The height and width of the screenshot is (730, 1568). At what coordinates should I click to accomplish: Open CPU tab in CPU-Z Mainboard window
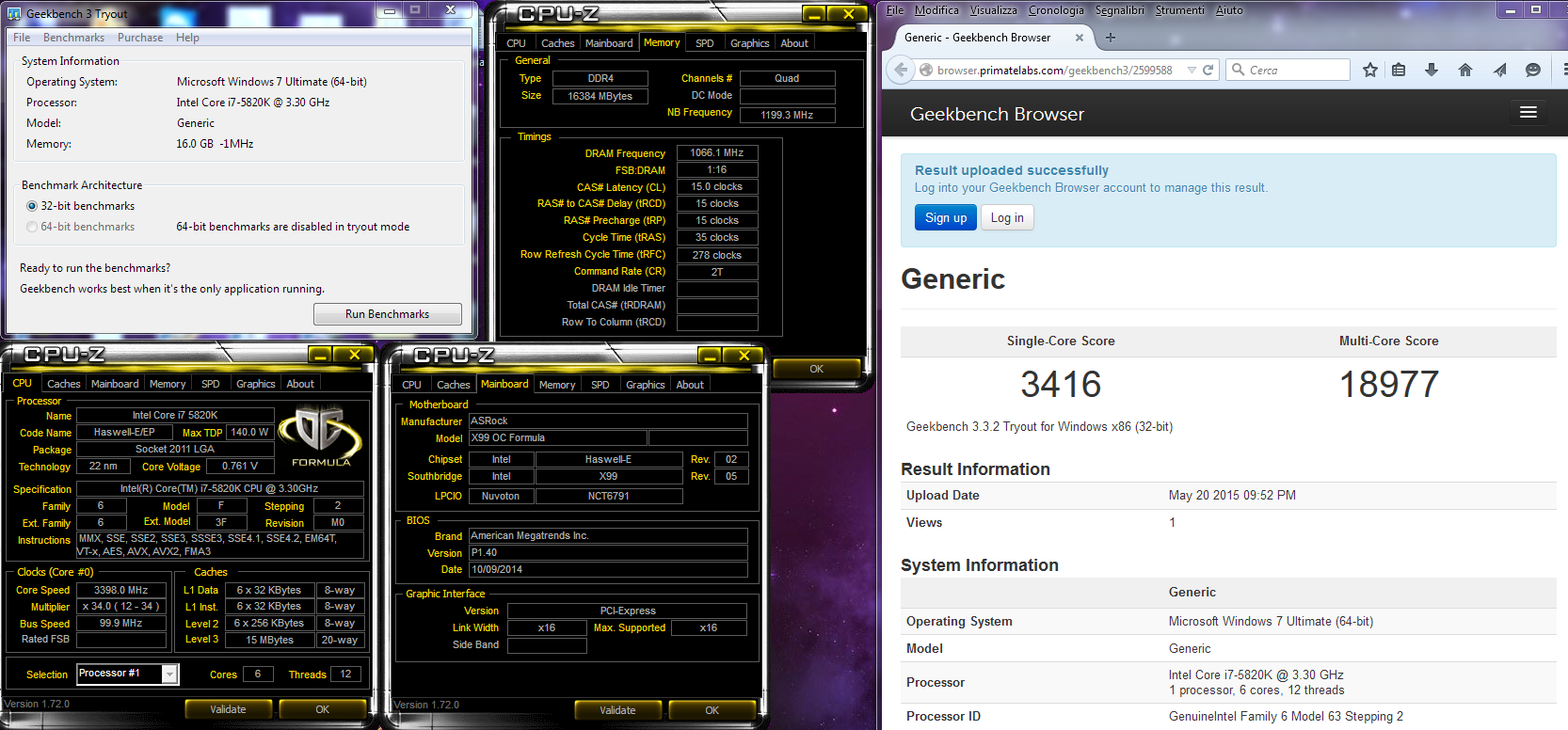click(x=411, y=385)
